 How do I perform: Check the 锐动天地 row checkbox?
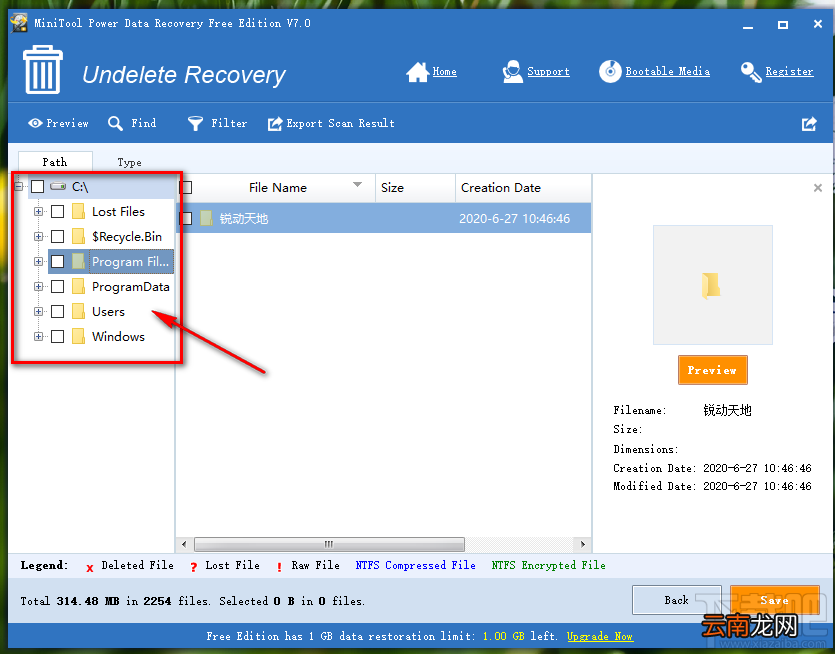point(185,218)
